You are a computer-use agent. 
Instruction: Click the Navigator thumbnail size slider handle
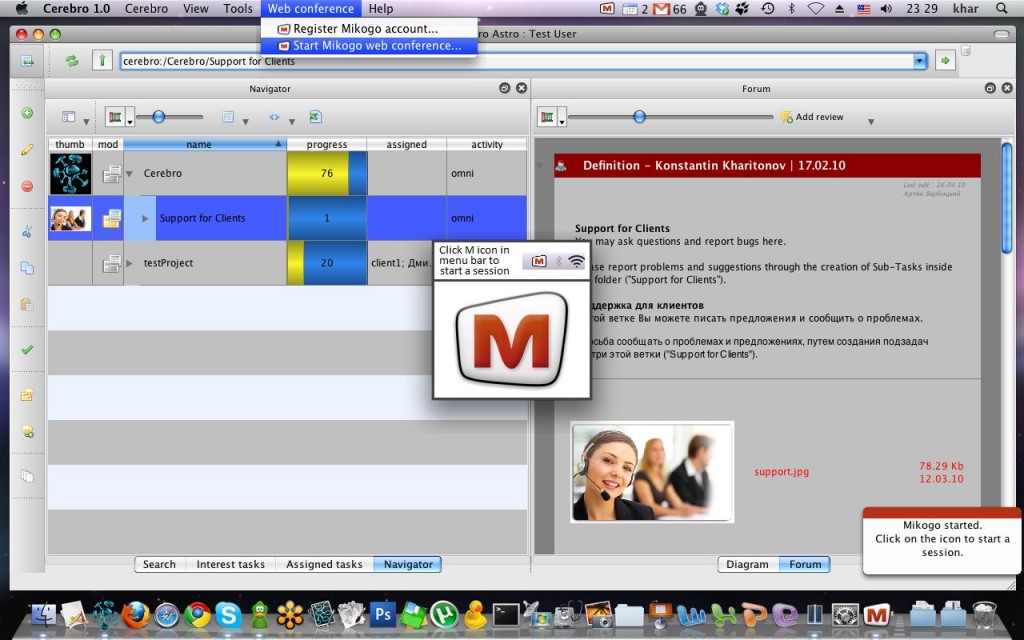(157, 117)
